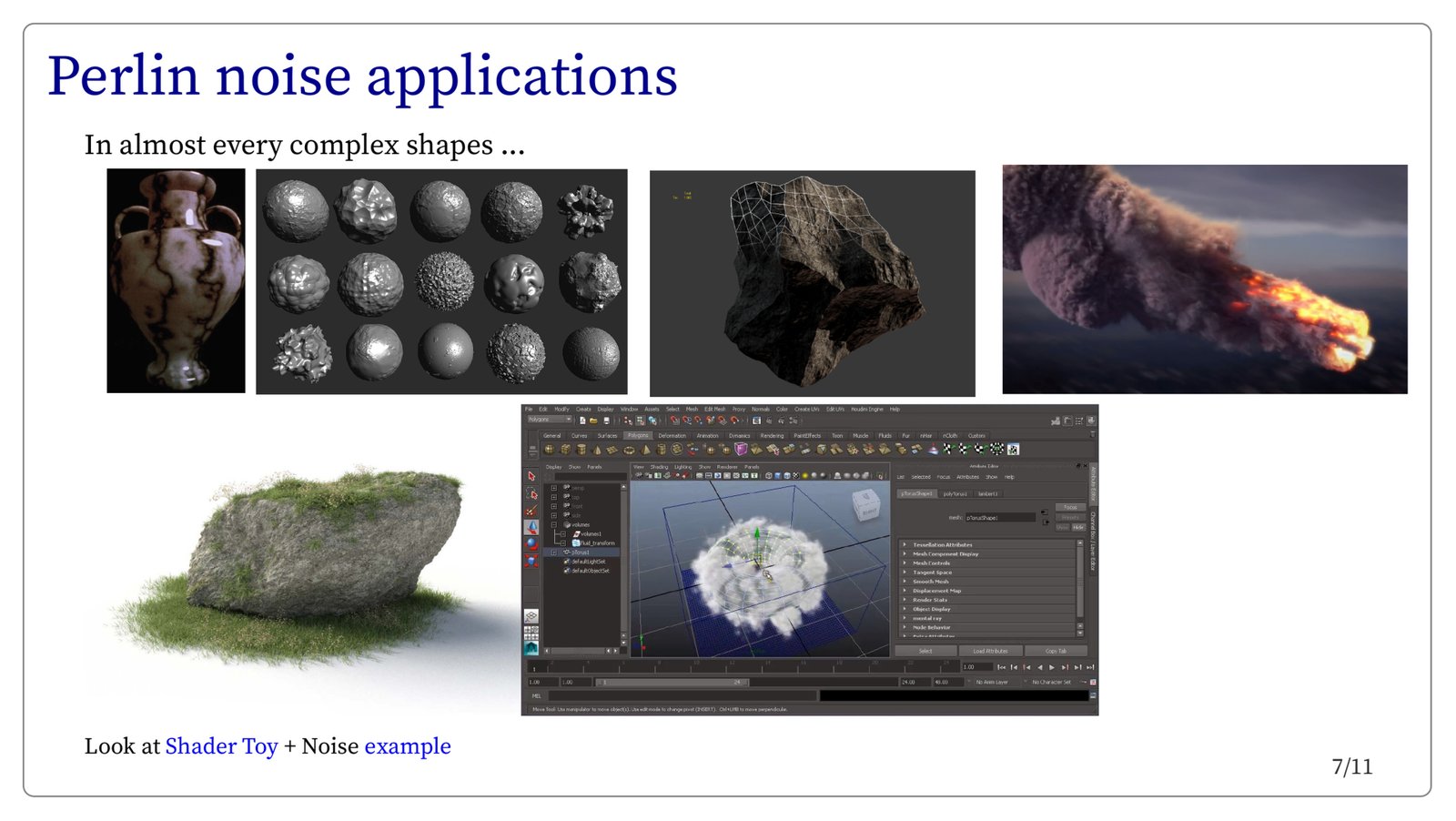Viewport: 1456px width, 821px height.
Task: Click the polygon sphere shelf icon
Action: [550, 449]
